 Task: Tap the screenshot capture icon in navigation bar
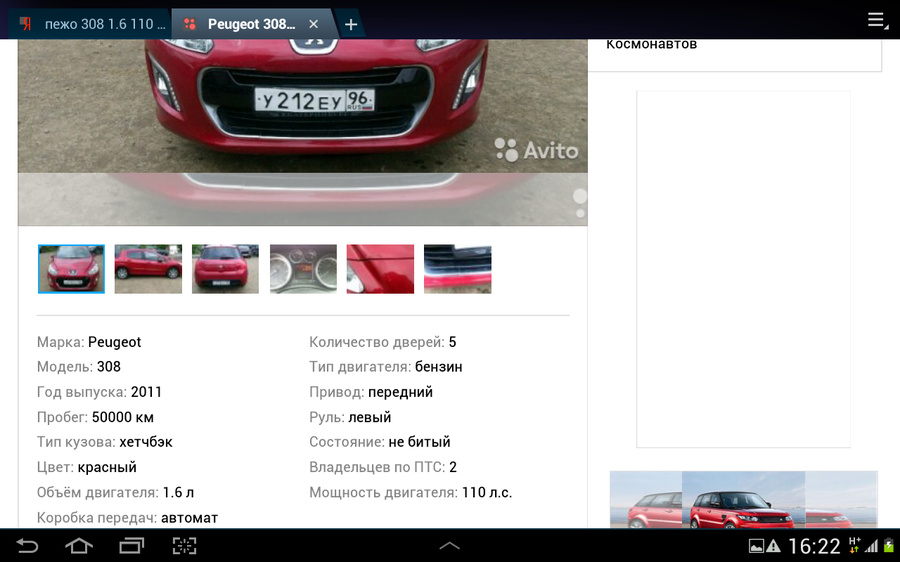(184, 545)
